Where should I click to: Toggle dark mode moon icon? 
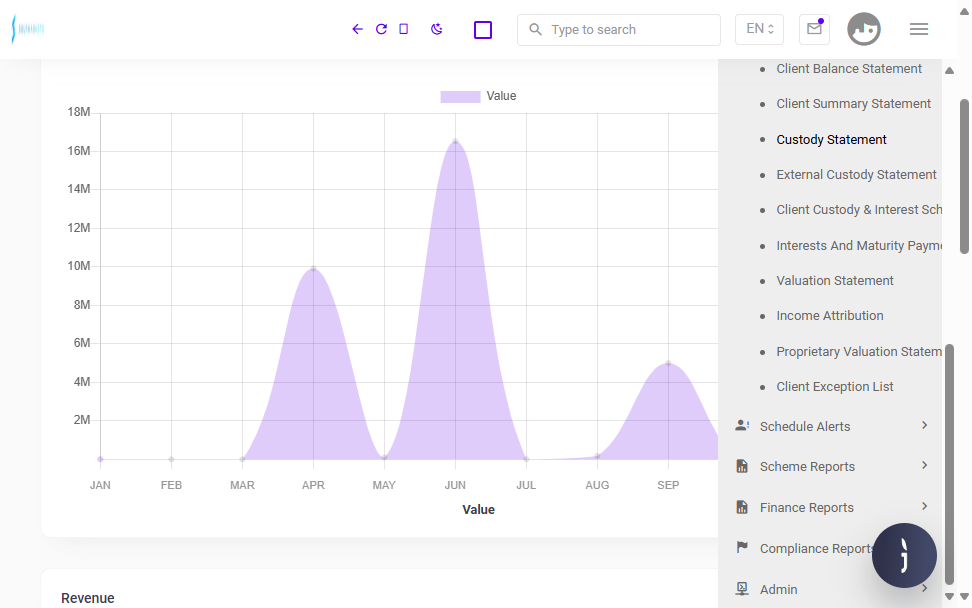click(437, 29)
